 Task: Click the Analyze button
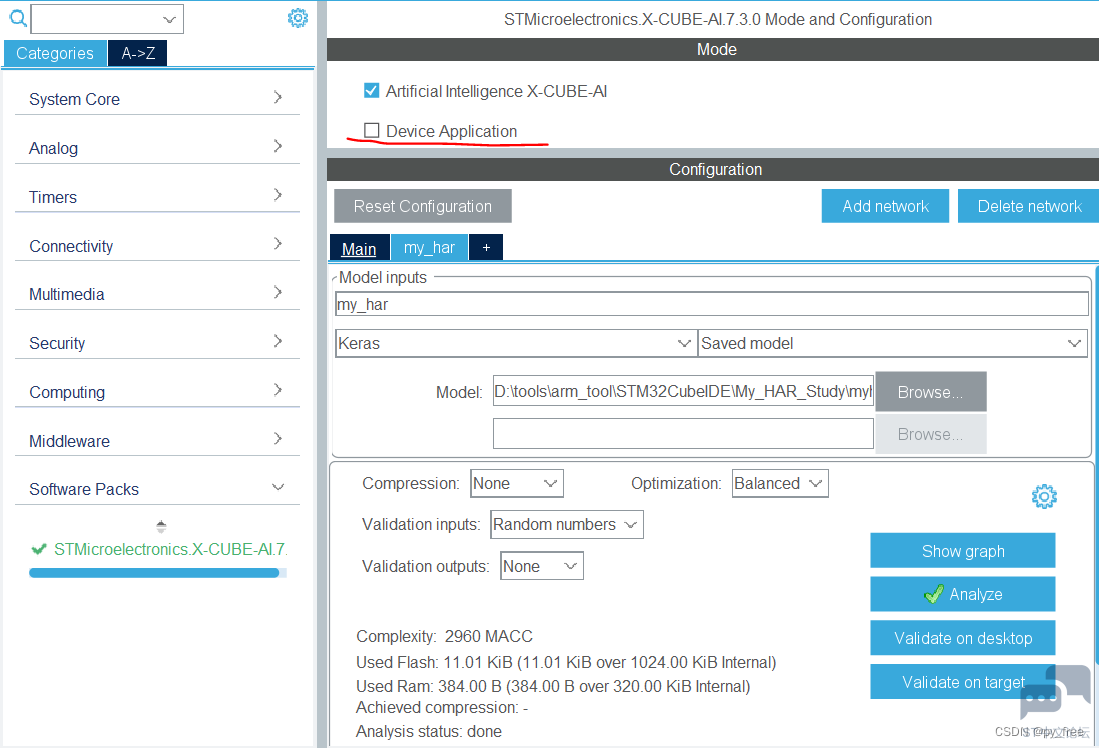(x=963, y=594)
